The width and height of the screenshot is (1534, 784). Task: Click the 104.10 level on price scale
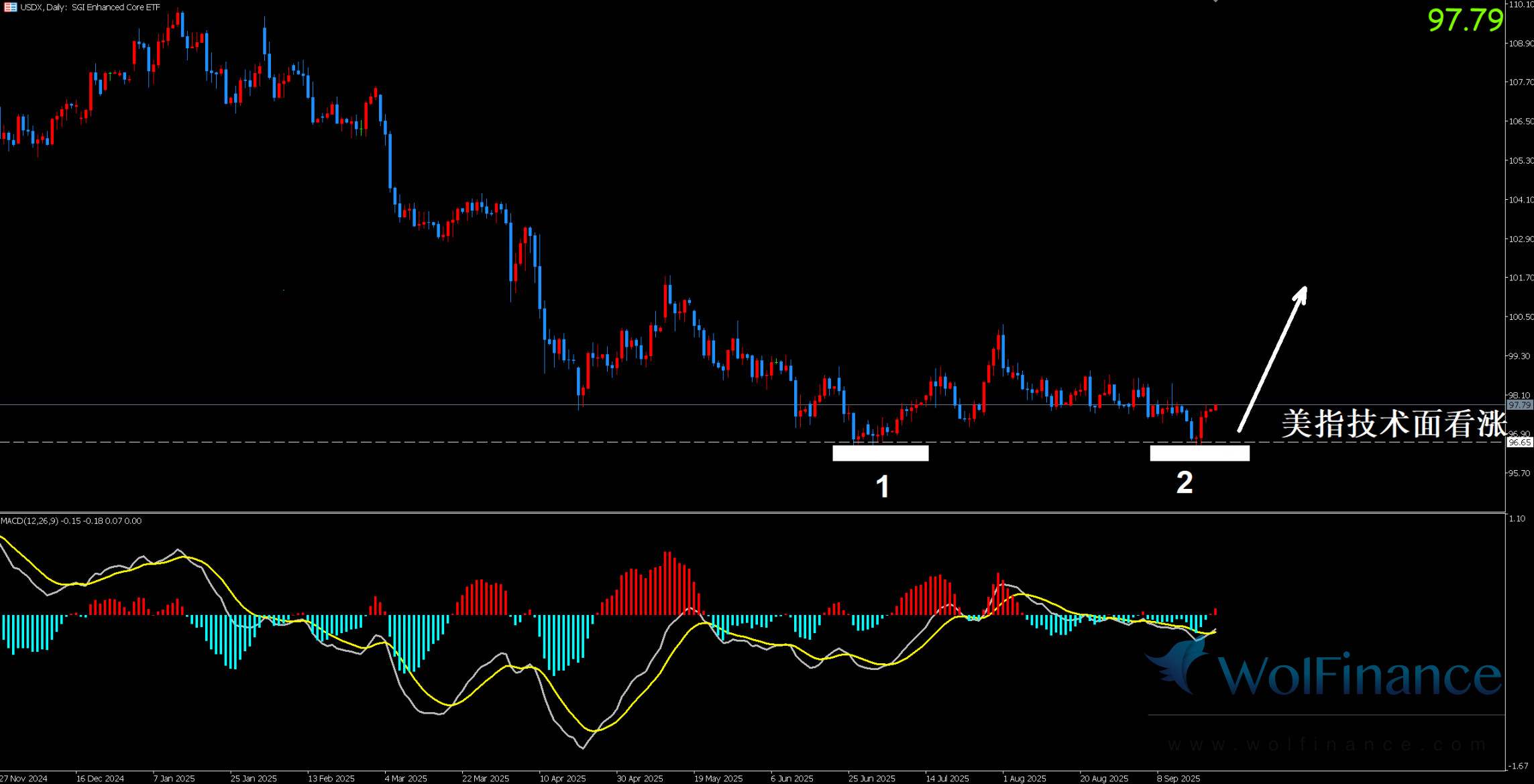(x=1520, y=200)
